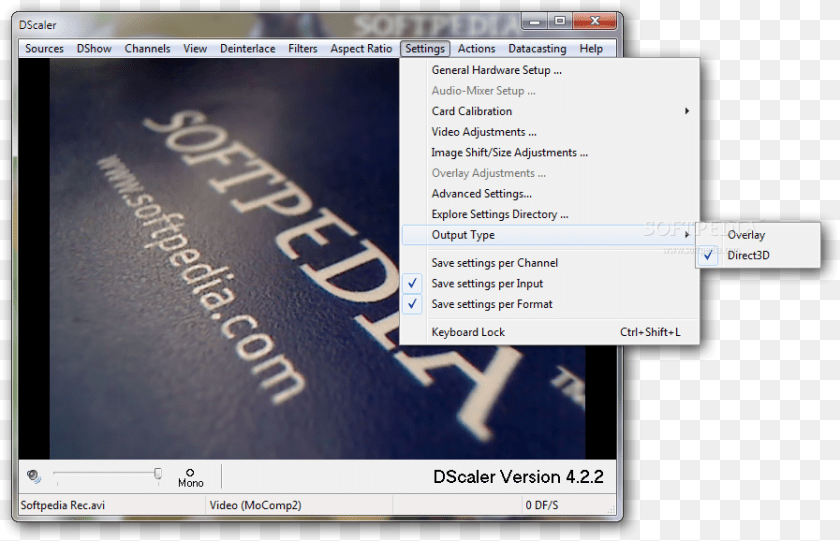Screen dimensions: 840x541
Task: Open Advanced Settings
Action: click(550, 194)
